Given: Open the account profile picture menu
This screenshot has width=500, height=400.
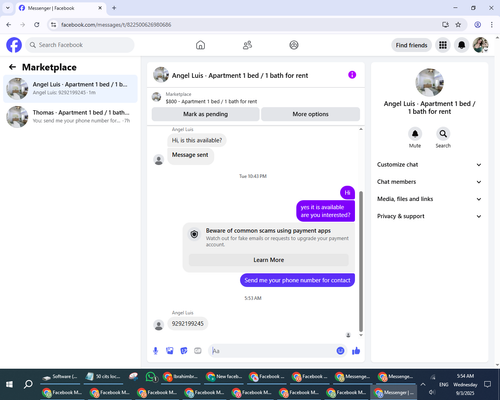Looking at the screenshot, I should coord(480,45).
